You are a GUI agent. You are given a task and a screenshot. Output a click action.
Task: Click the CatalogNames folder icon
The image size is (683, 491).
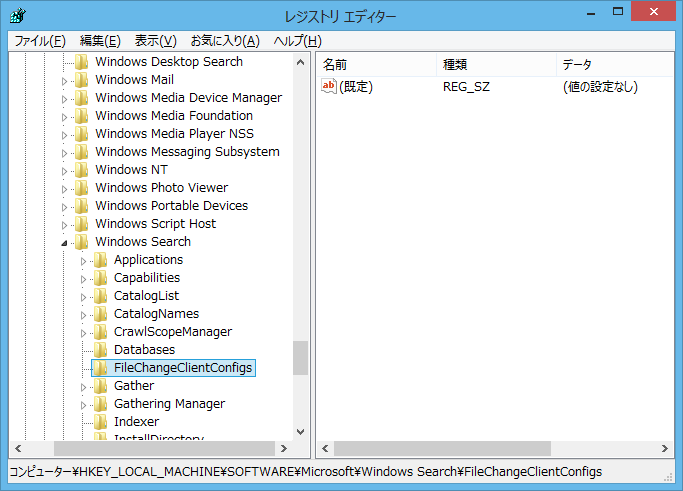tap(100, 314)
